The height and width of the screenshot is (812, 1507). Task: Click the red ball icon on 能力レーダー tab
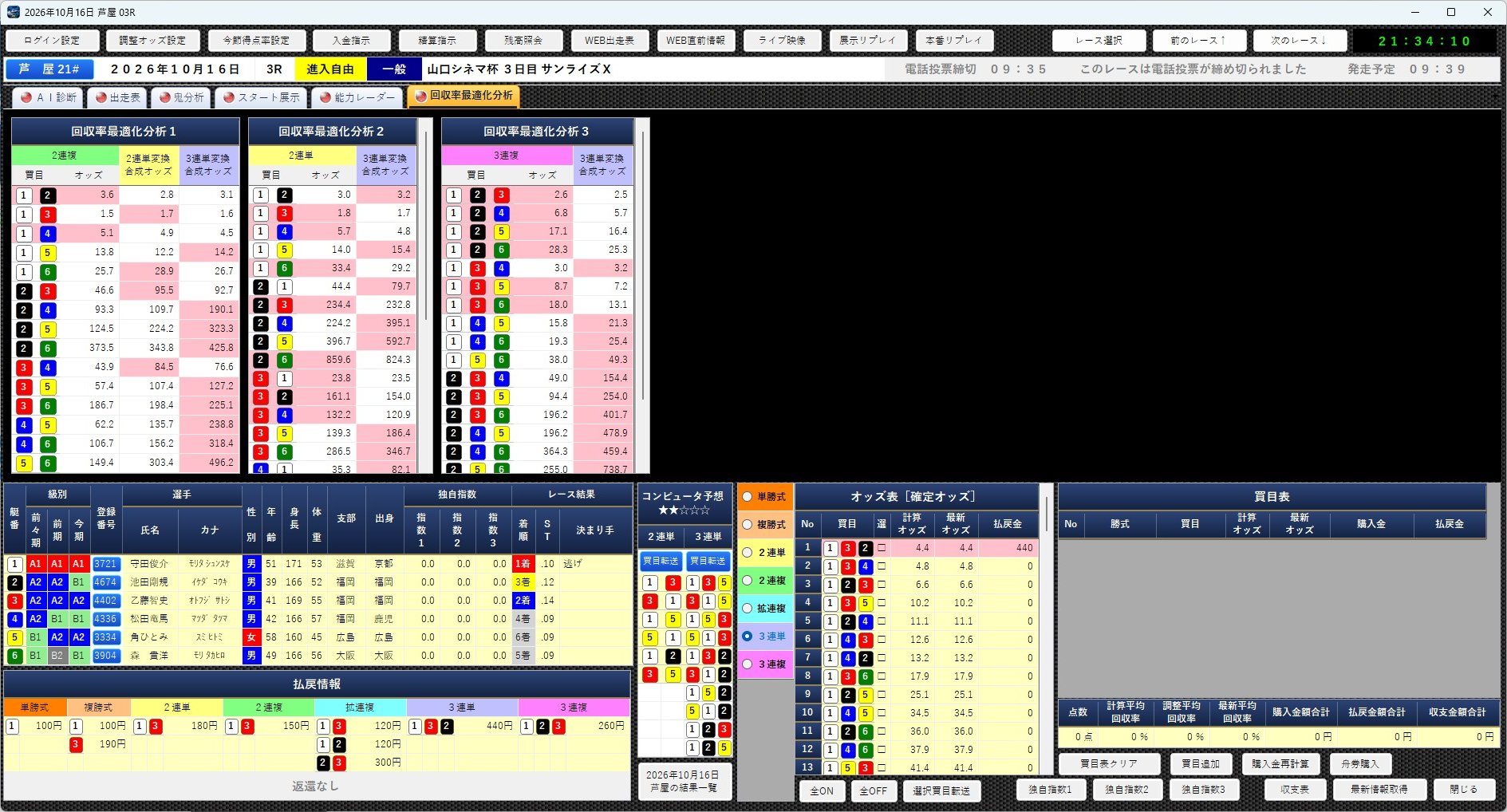tap(325, 97)
